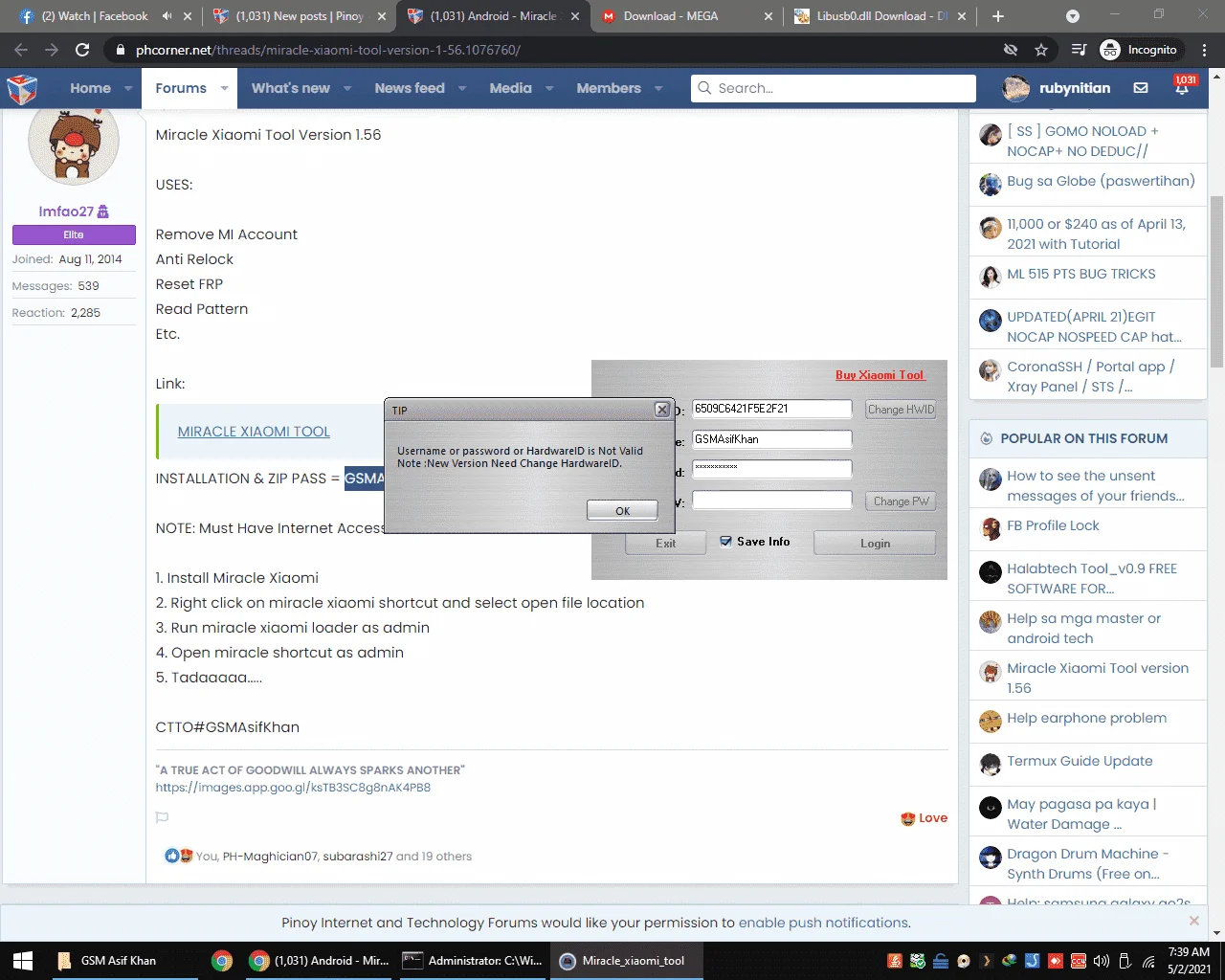
Task: Click OK in the TIP dialog
Action: [x=622, y=510]
